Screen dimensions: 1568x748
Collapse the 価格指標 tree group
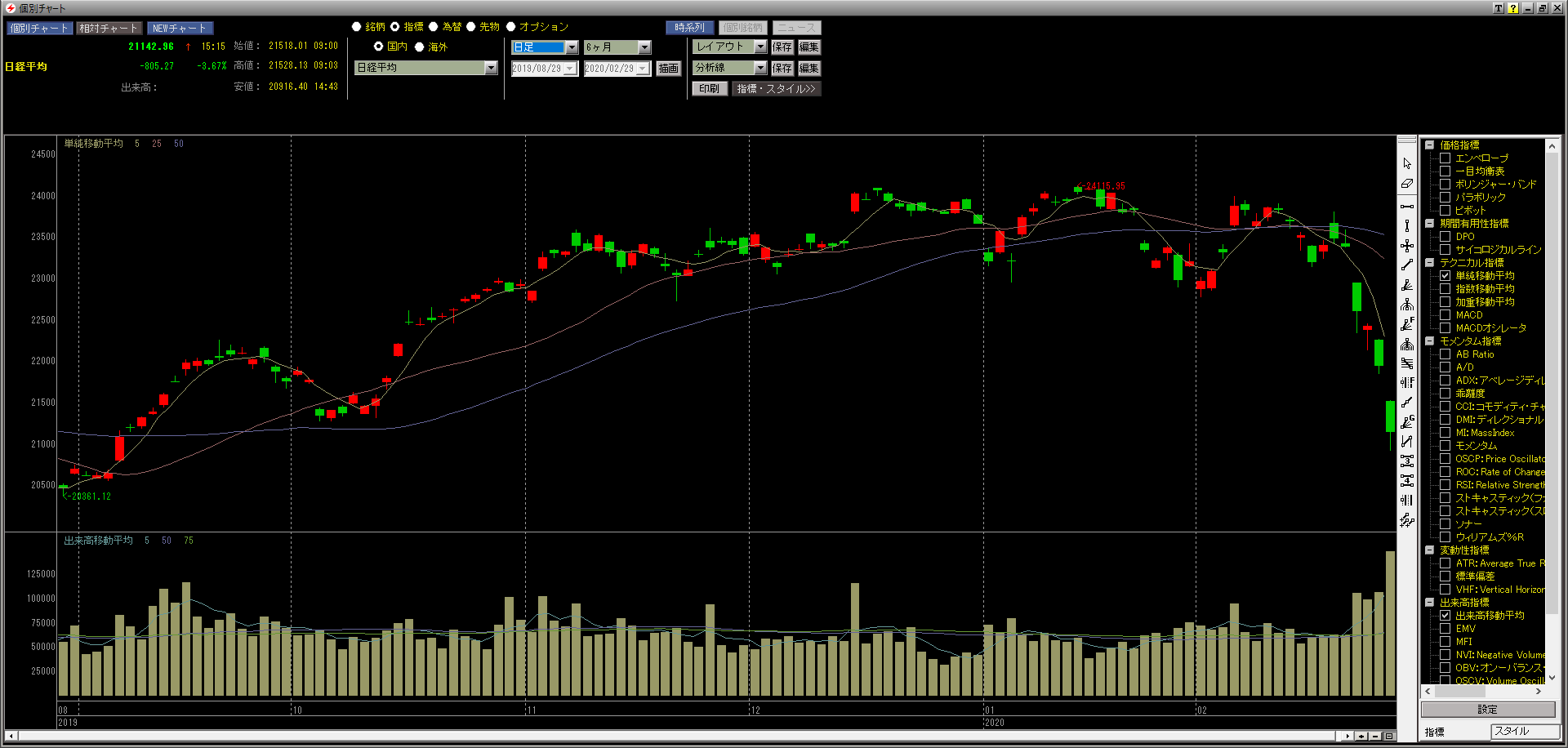point(1429,145)
